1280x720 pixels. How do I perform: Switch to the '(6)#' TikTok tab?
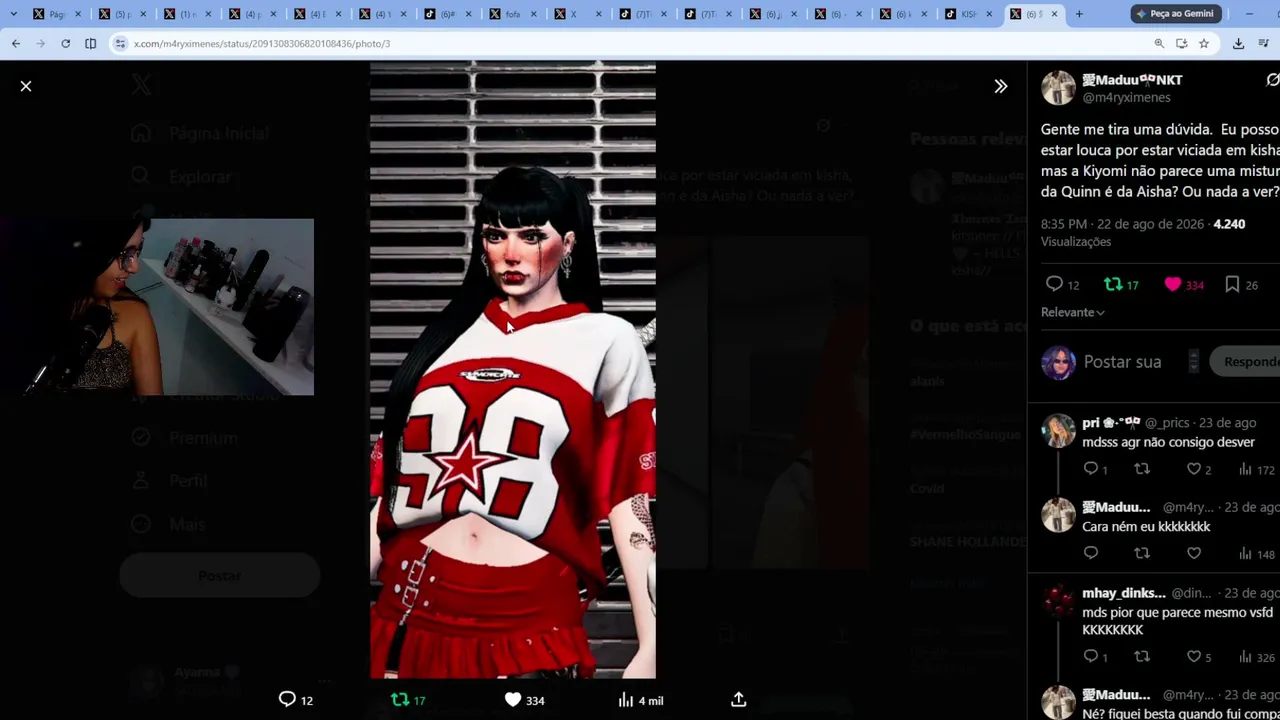click(448, 14)
